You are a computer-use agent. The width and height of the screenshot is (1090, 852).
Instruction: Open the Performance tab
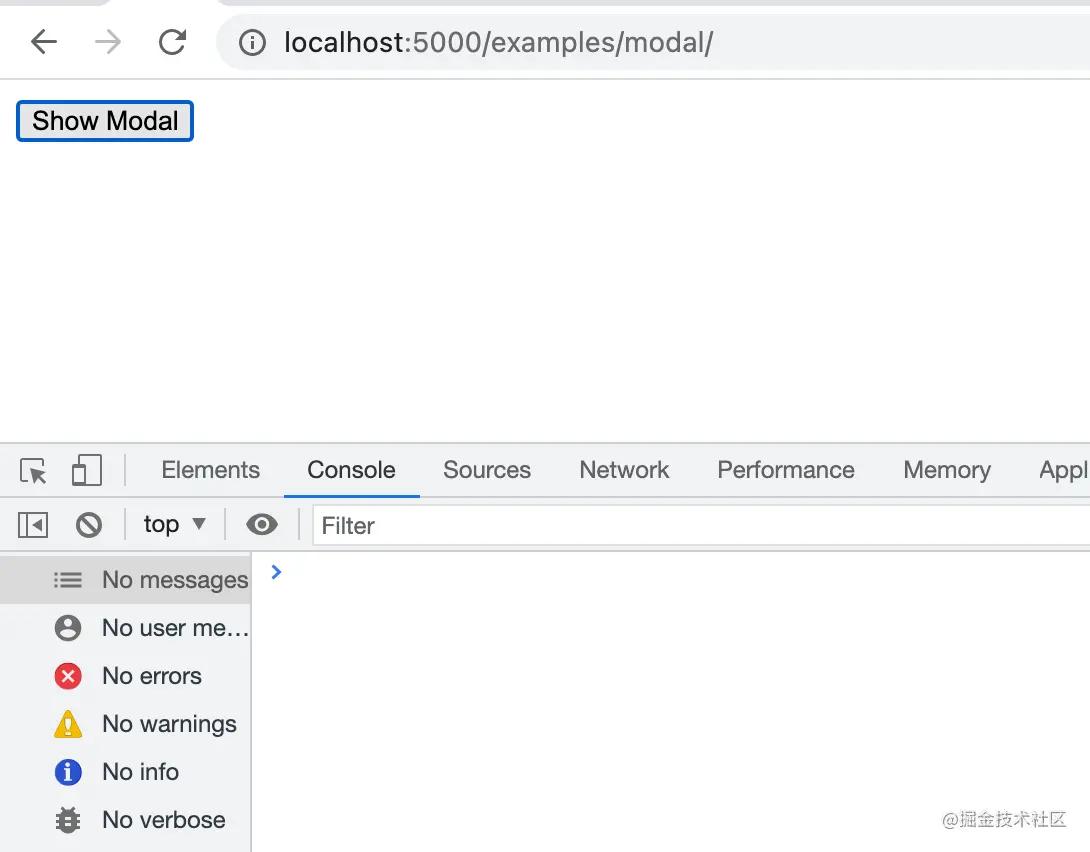[786, 470]
